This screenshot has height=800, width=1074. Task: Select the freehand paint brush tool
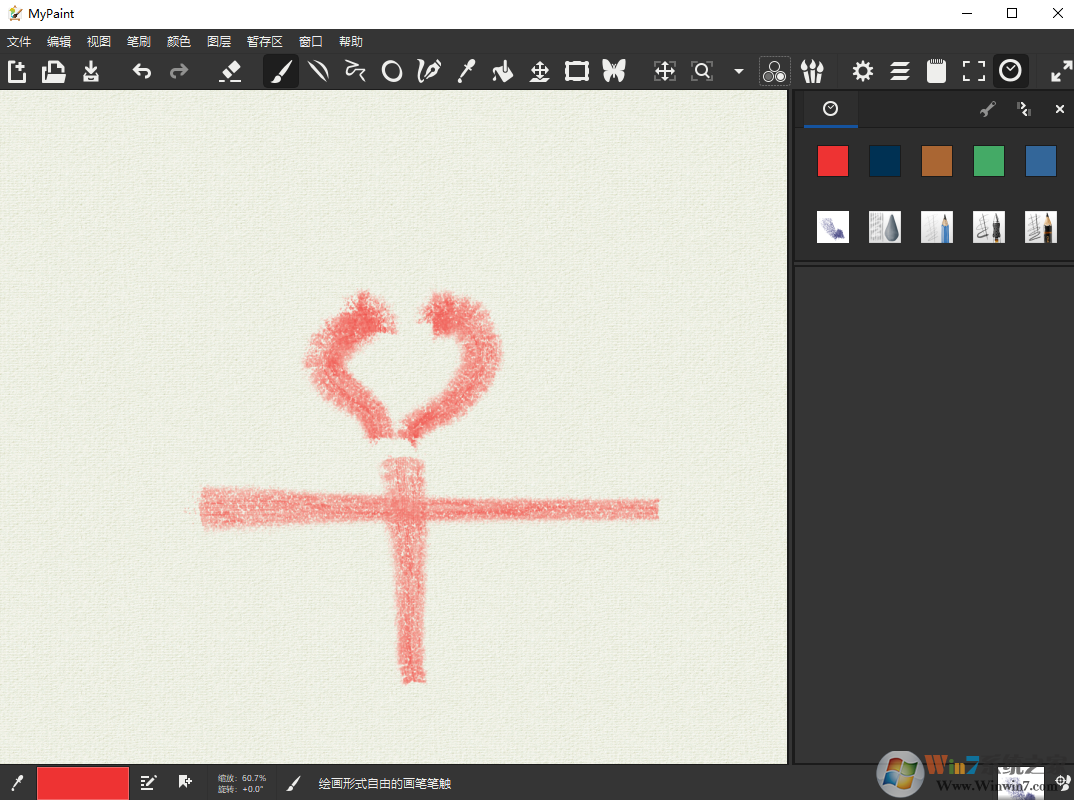pos(280,70)
